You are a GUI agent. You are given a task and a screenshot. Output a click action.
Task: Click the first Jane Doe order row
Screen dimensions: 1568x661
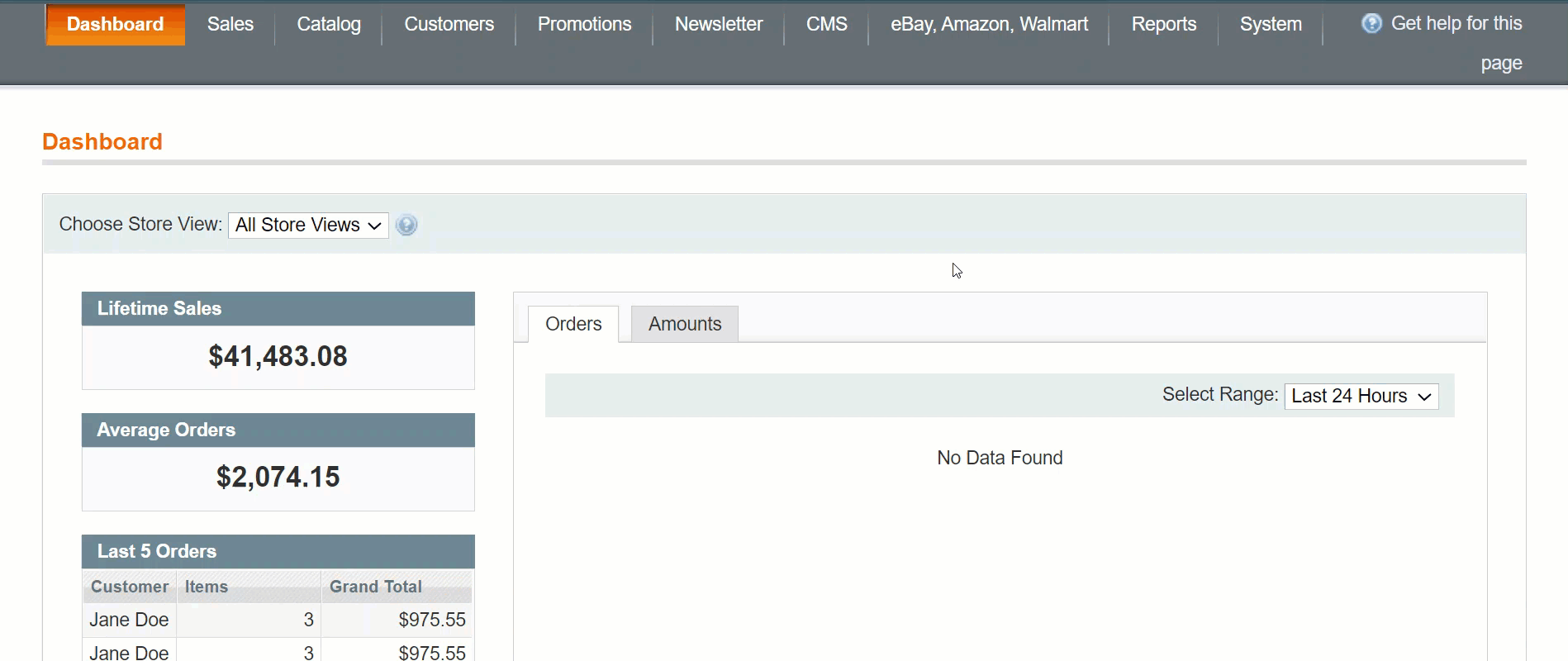[x=278, y=620]
